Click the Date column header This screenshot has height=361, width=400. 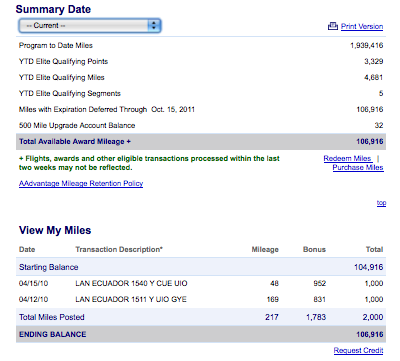[x=27, y=250]
